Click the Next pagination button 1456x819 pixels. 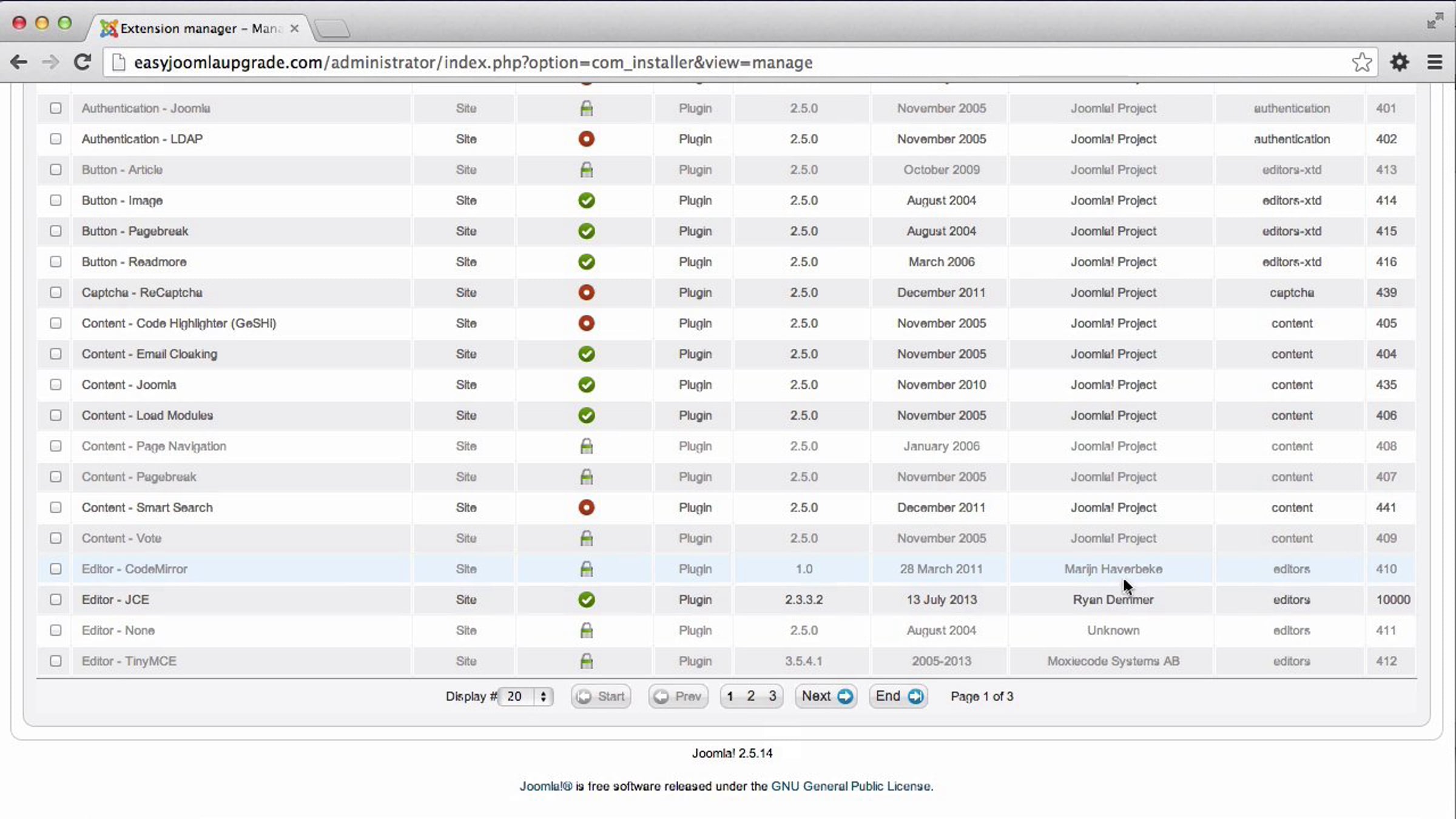[x=826, y=696]
